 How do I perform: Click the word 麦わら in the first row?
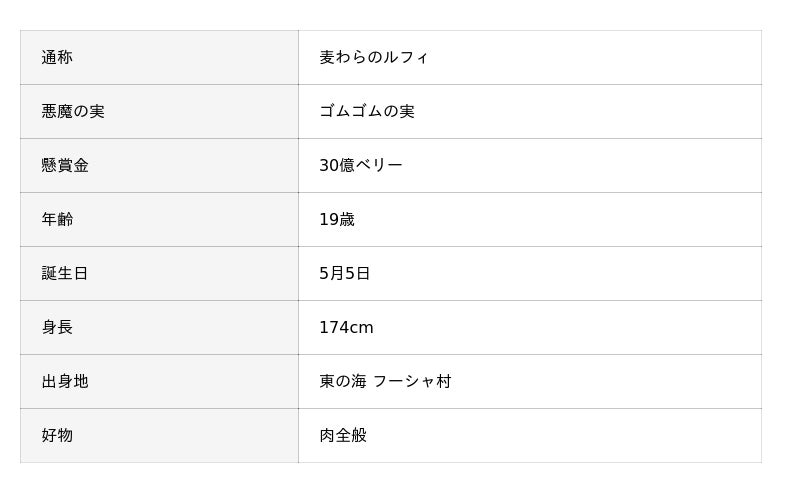344,58
